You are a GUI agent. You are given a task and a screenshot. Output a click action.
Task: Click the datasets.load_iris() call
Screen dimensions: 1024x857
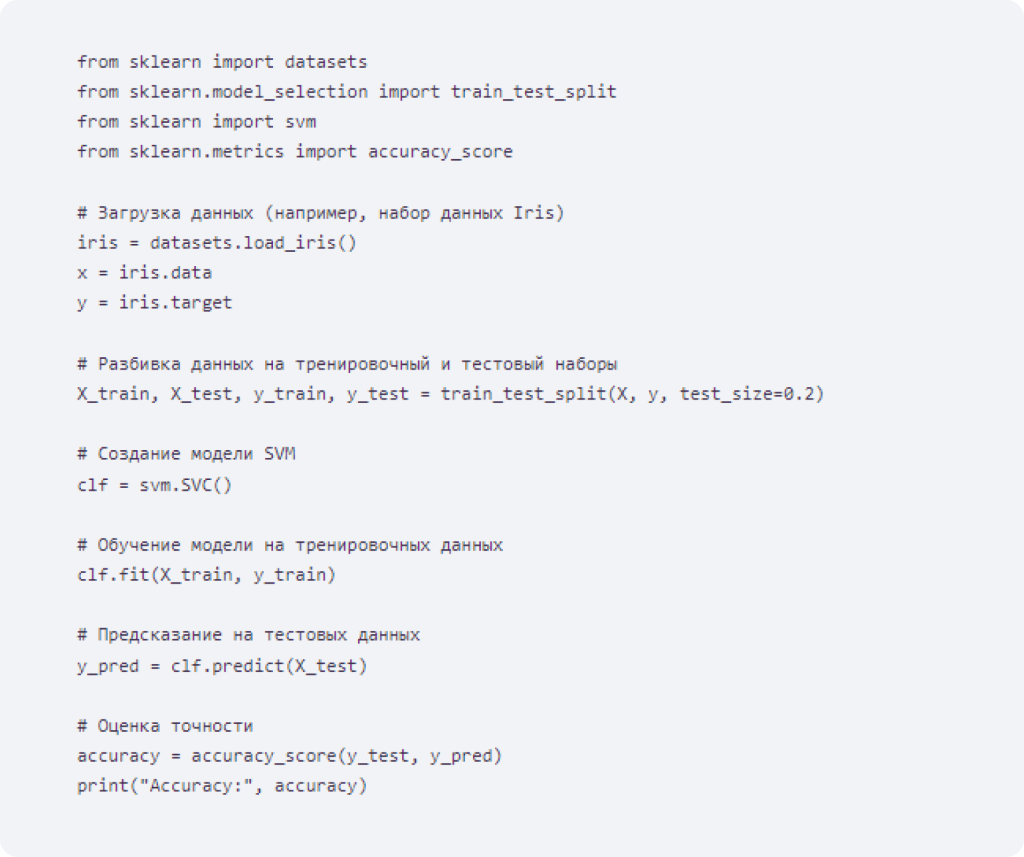(x=253, y=243)
